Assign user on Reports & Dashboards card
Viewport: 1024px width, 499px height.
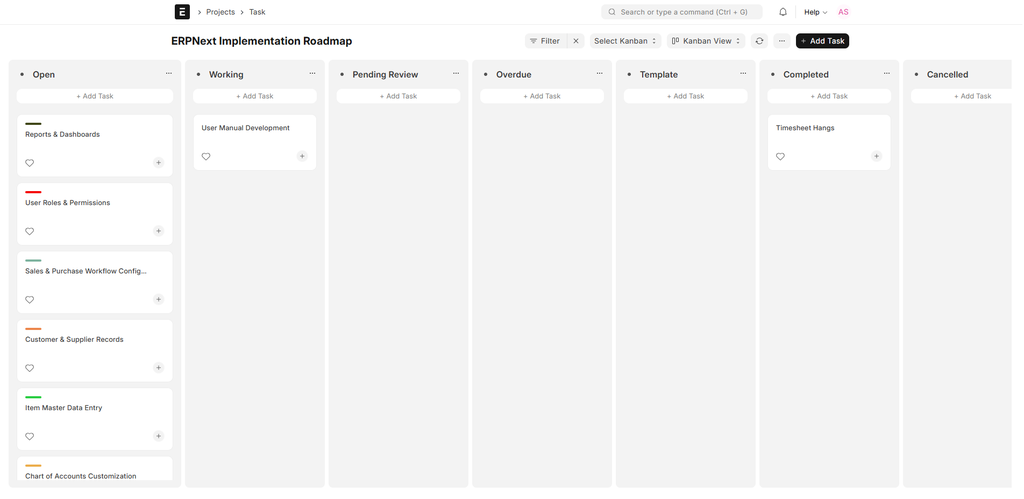point(159,163)
